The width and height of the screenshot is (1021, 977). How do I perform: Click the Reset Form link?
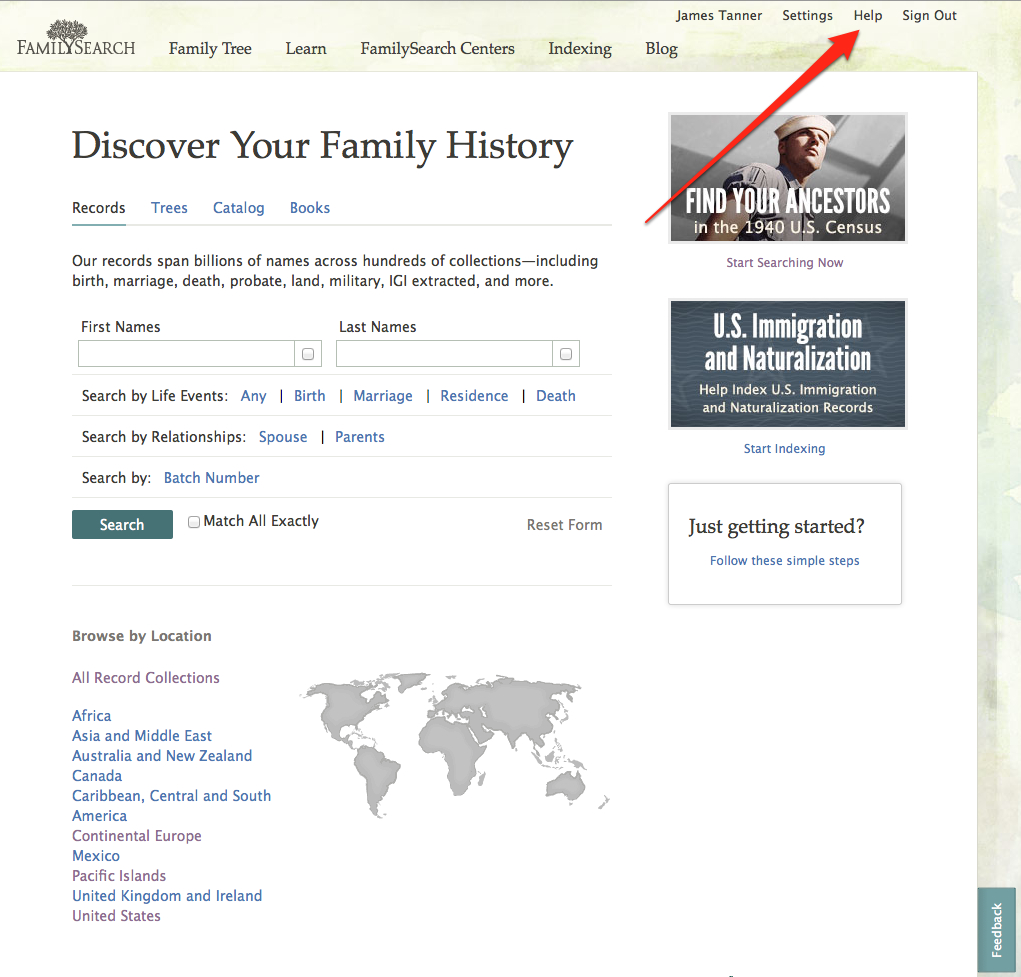(x=564, y=524)
